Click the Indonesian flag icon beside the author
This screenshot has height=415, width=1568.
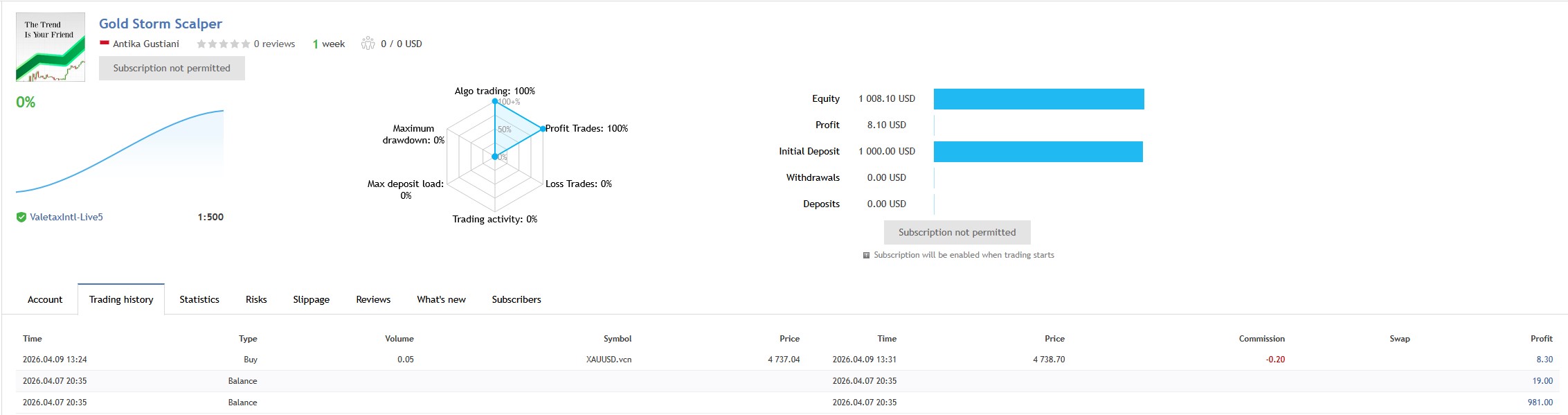click(x=105, y=43)
